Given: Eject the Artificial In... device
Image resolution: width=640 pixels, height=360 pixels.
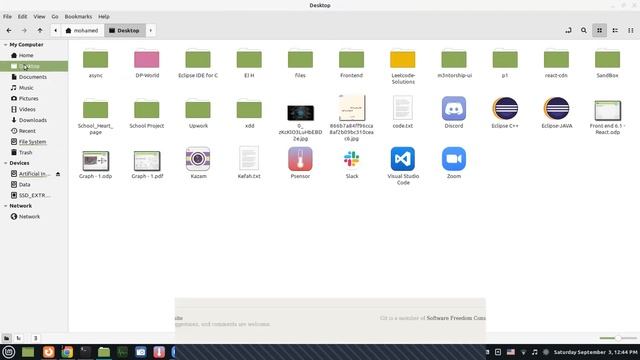Looking at the screenshot, I should pos(58,174).
